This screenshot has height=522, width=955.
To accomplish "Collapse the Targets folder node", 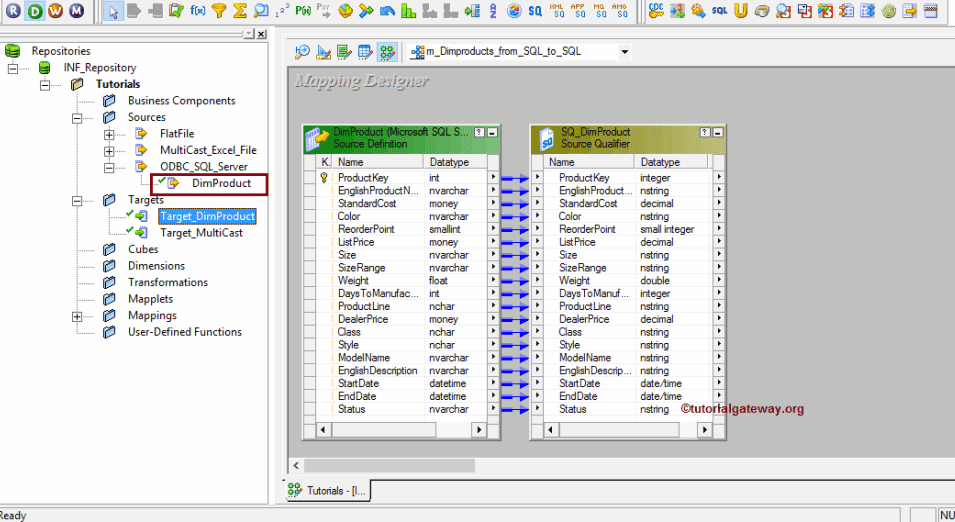I will click(x=77, y=200).
